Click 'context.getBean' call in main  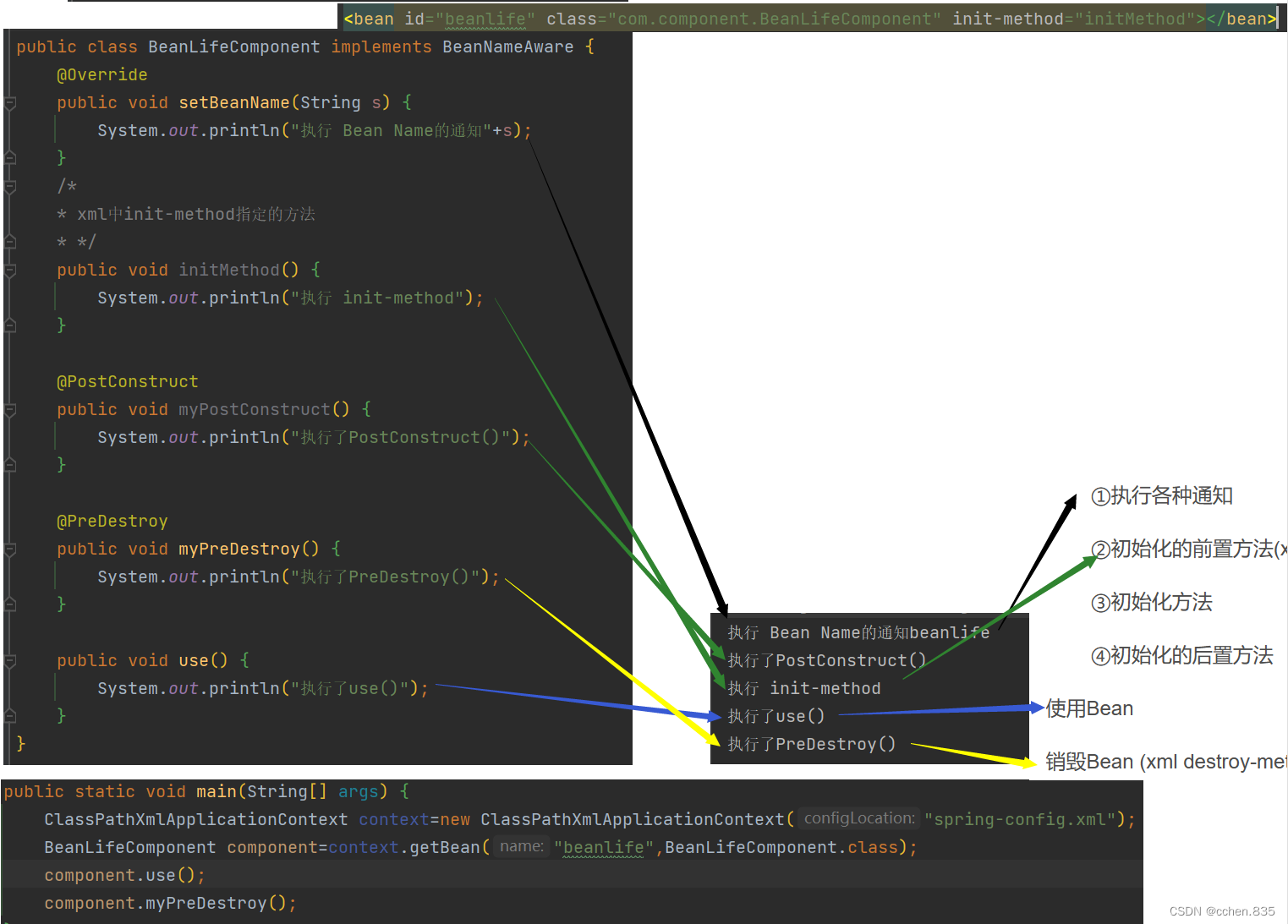click(404, 848)
